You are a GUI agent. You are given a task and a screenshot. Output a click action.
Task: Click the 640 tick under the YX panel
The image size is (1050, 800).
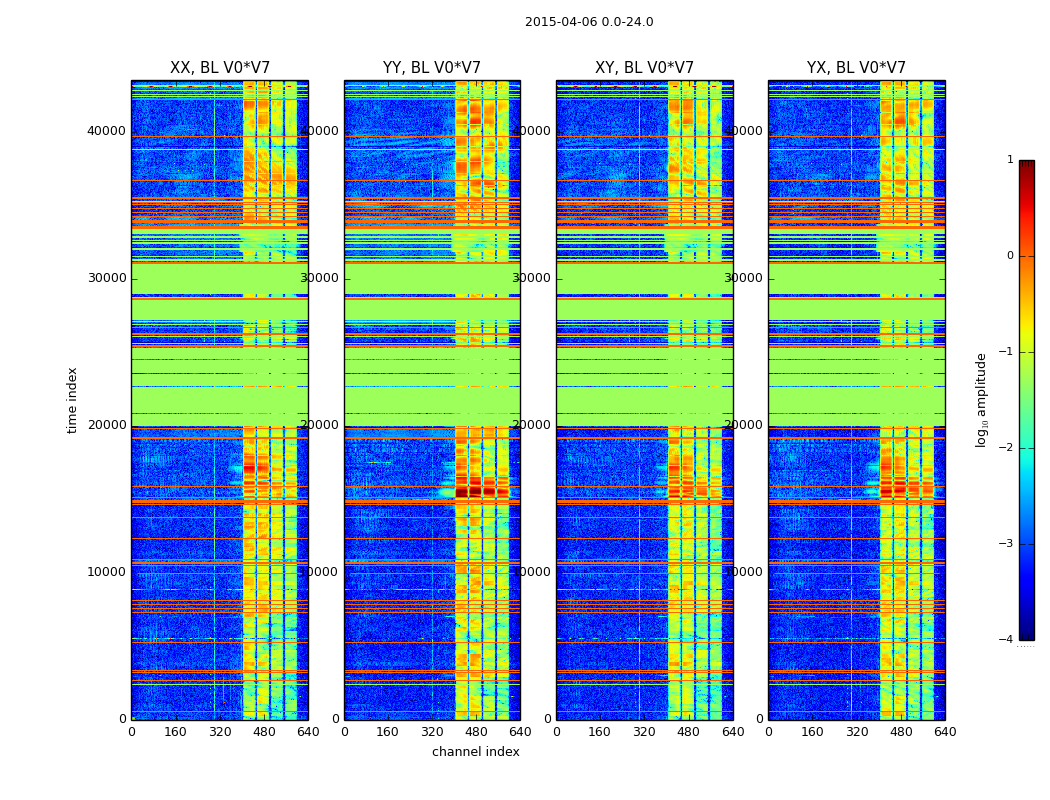coord(945,732)
